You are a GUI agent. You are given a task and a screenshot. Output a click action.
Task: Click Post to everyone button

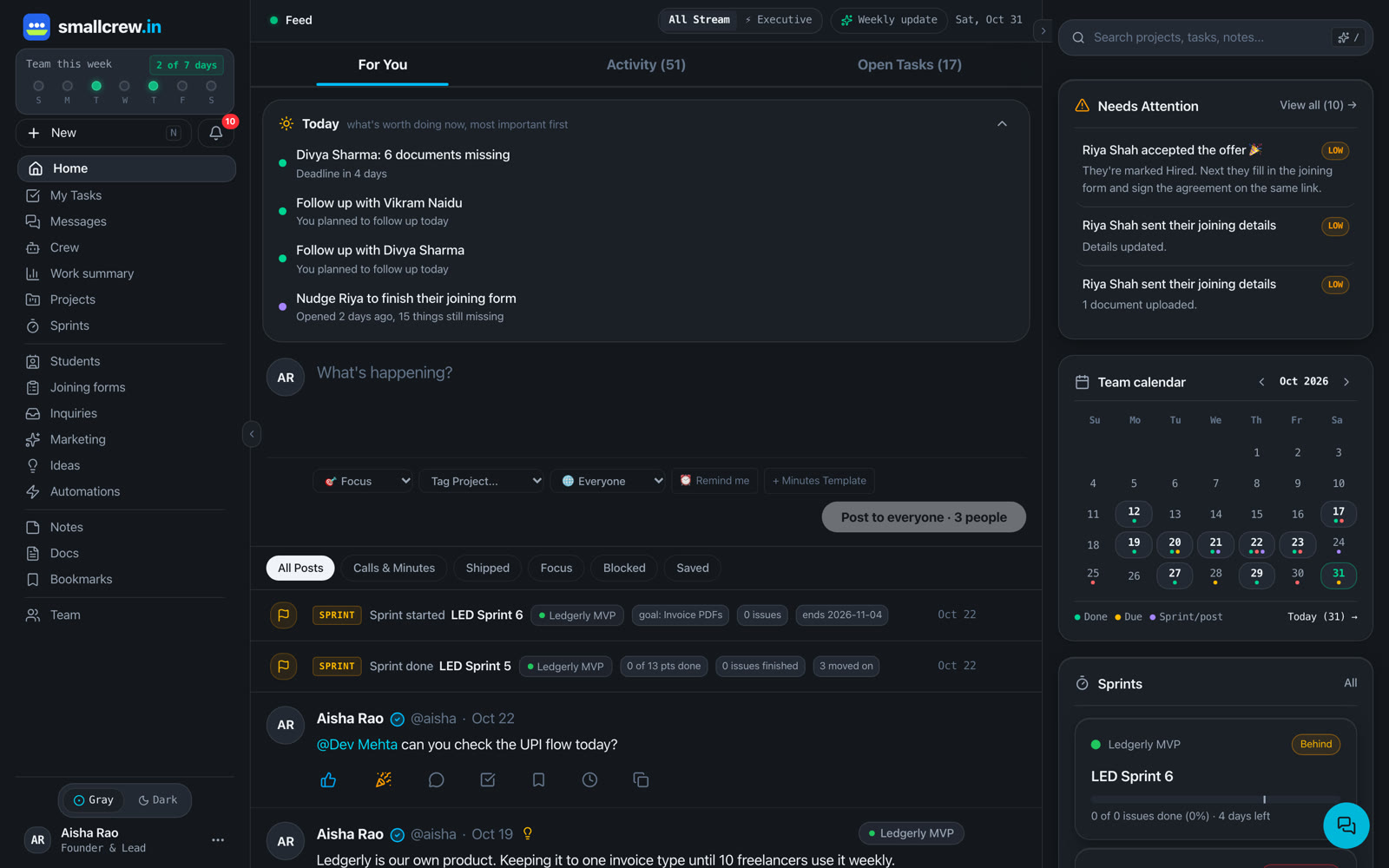click(x=924, y=517)
